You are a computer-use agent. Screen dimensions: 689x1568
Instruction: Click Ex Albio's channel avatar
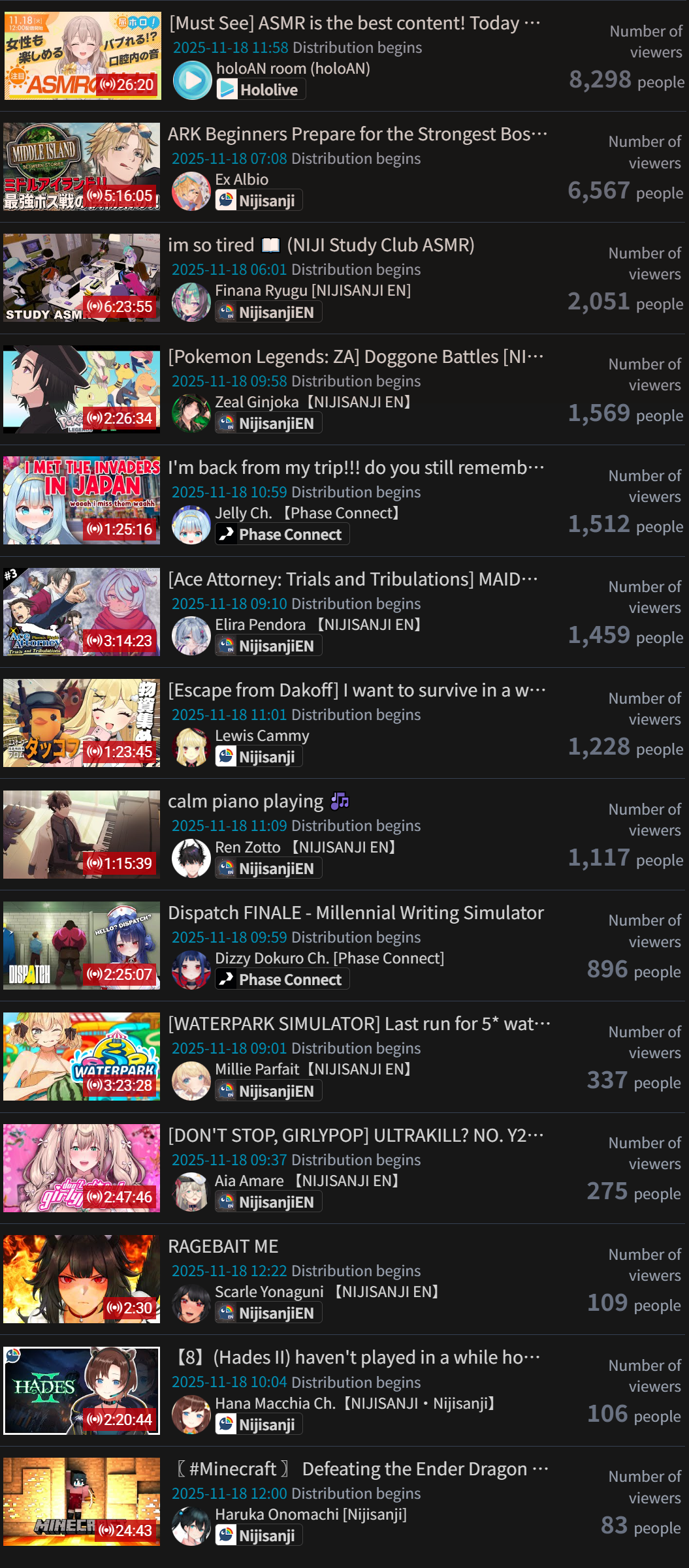click(x=191, y=191)
